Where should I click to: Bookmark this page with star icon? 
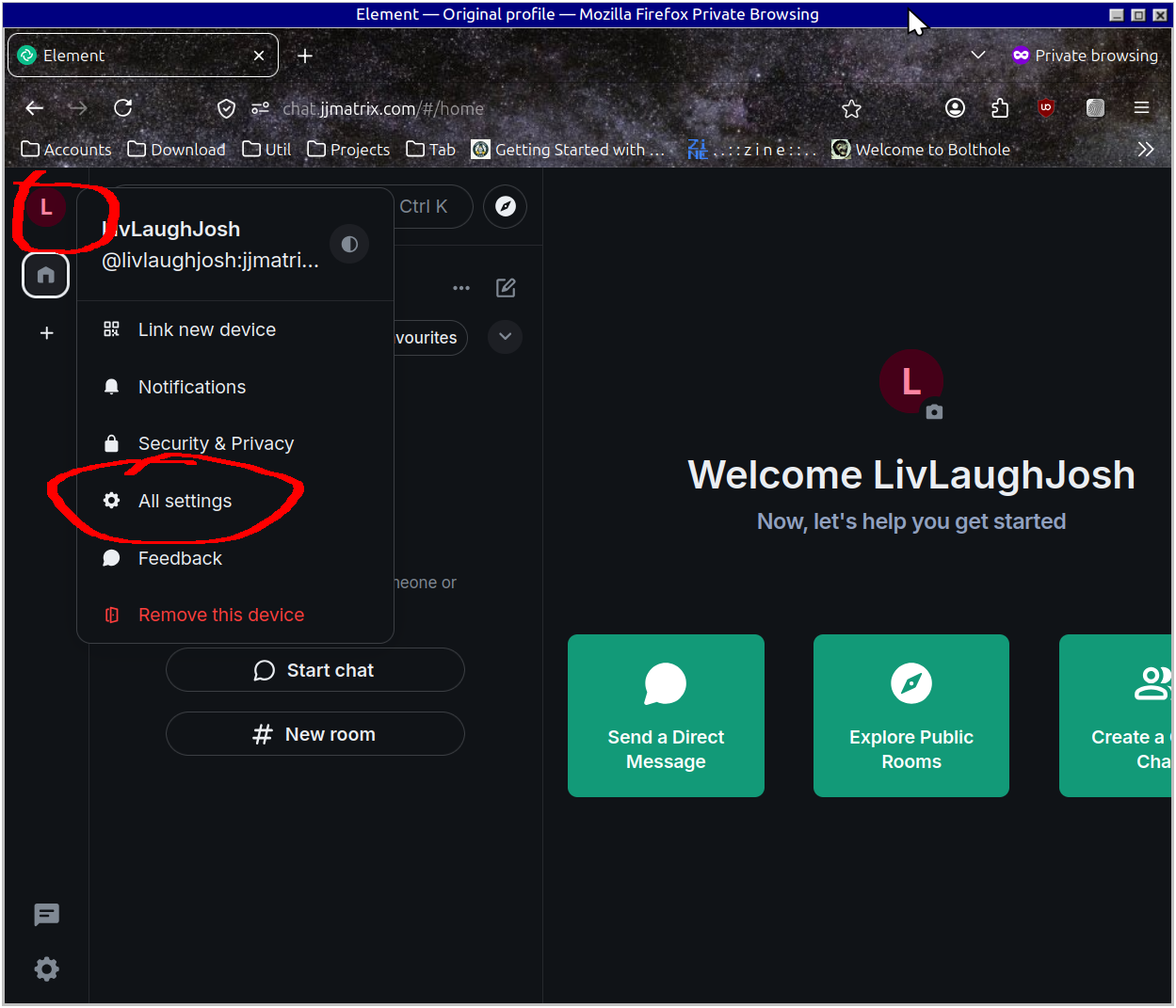tap(852, 109)
